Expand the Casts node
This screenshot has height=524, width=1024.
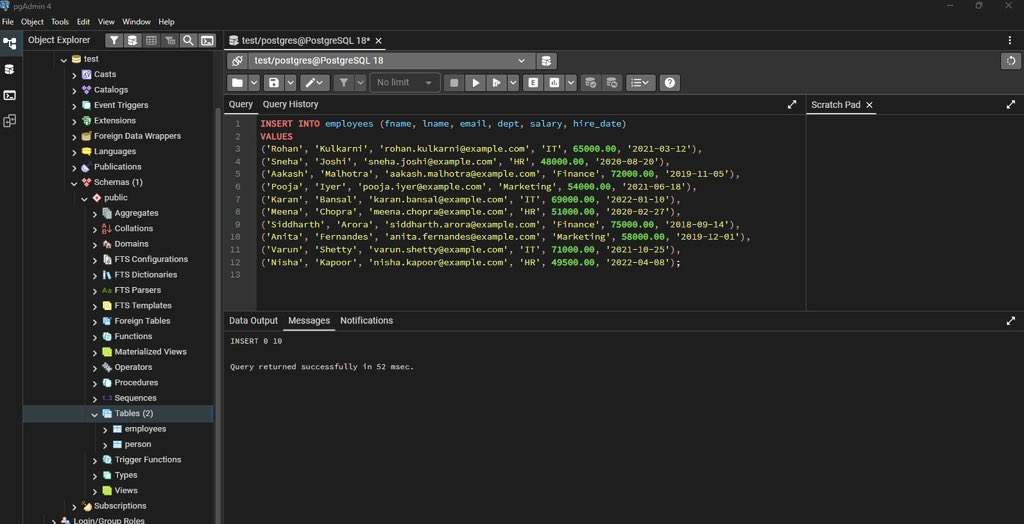point(74,74)
